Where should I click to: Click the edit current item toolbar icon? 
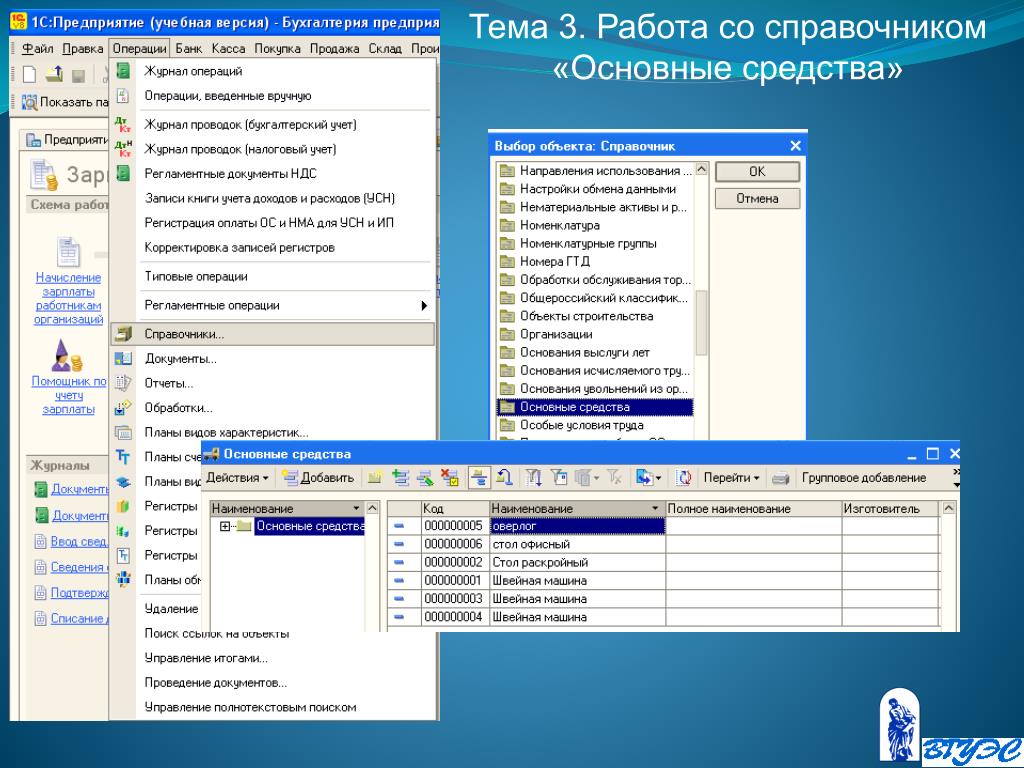(425, 478)
